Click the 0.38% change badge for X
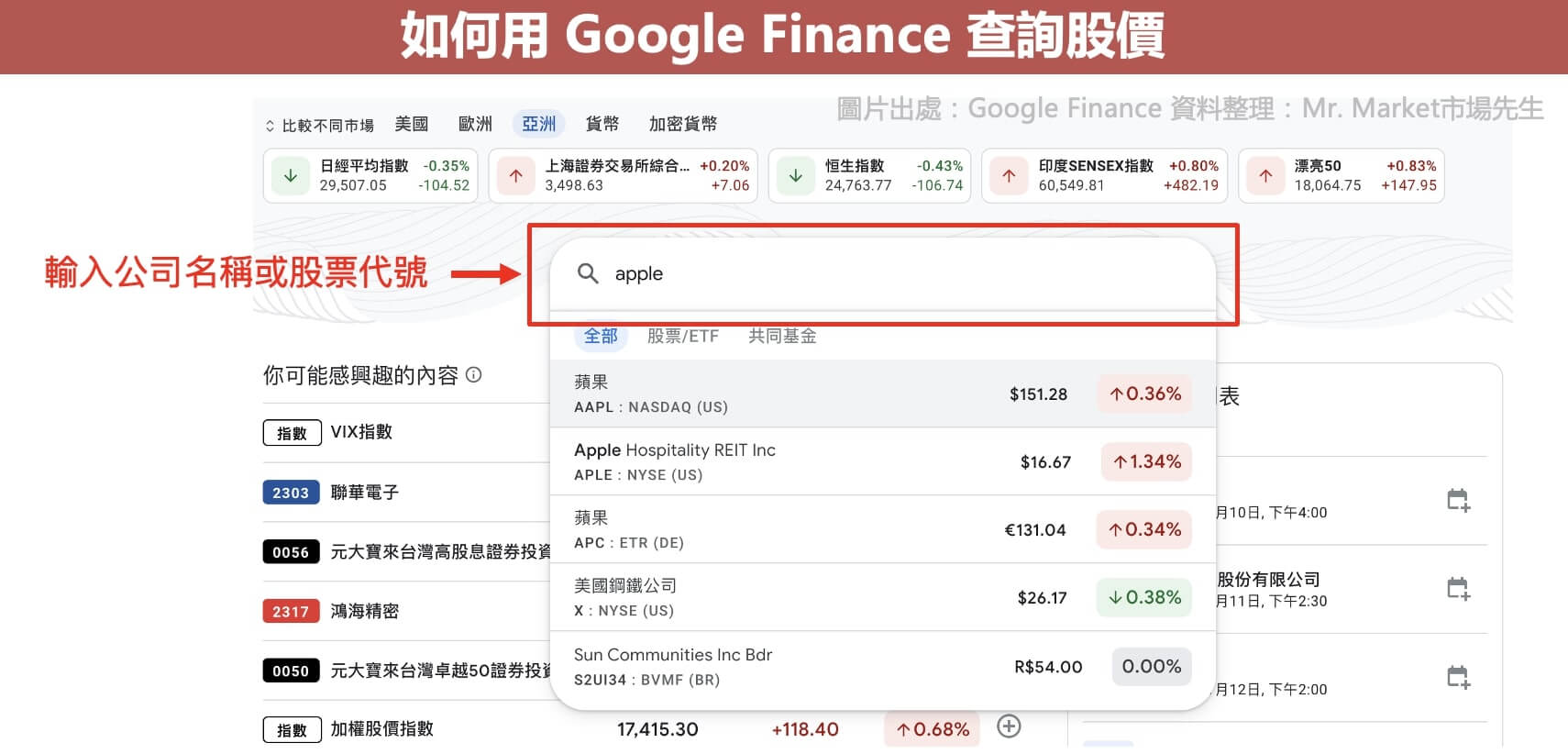The image size is (1568, 754). click(x=1144, y=597)
